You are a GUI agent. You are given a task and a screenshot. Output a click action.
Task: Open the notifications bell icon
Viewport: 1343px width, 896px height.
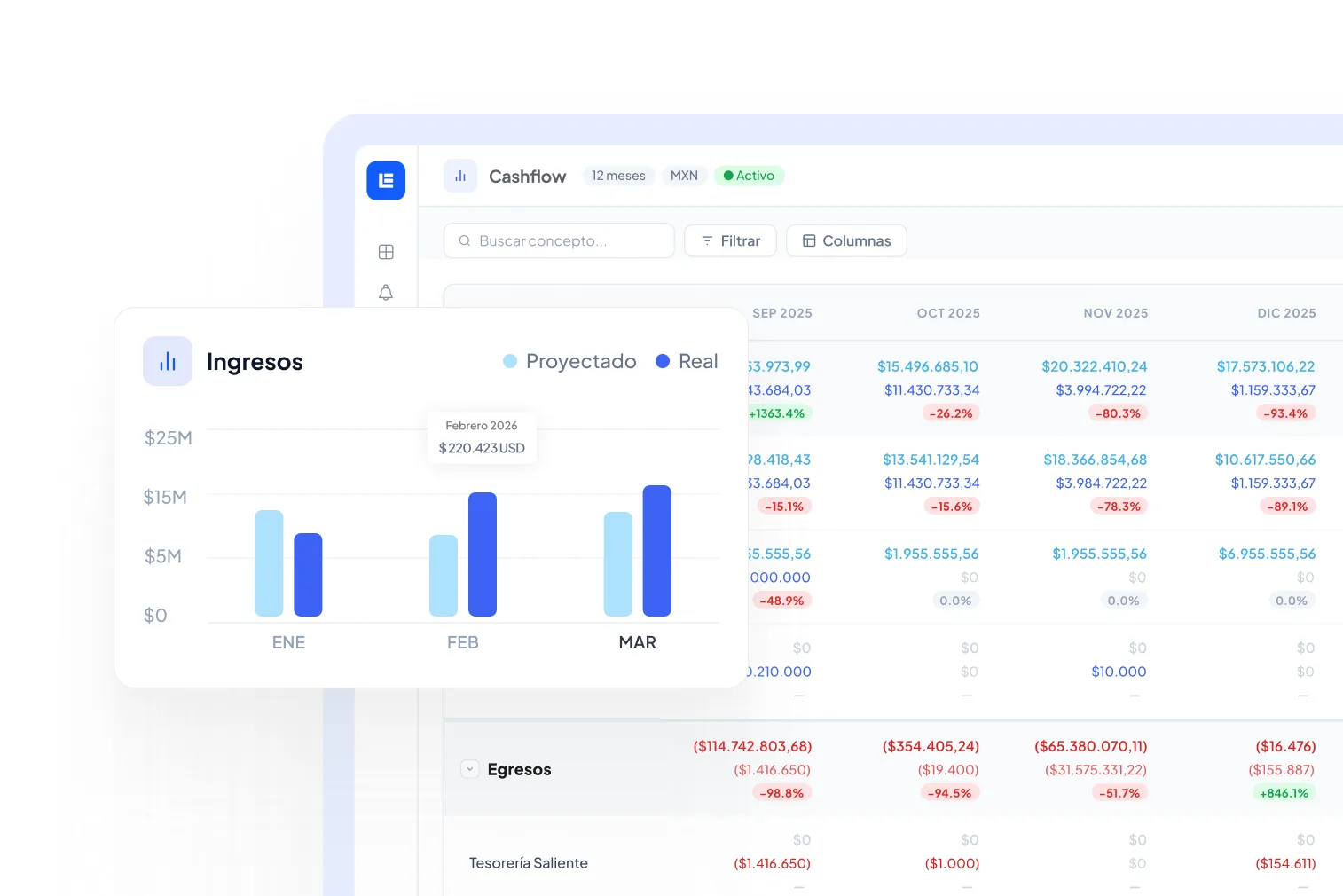[386, 293]
